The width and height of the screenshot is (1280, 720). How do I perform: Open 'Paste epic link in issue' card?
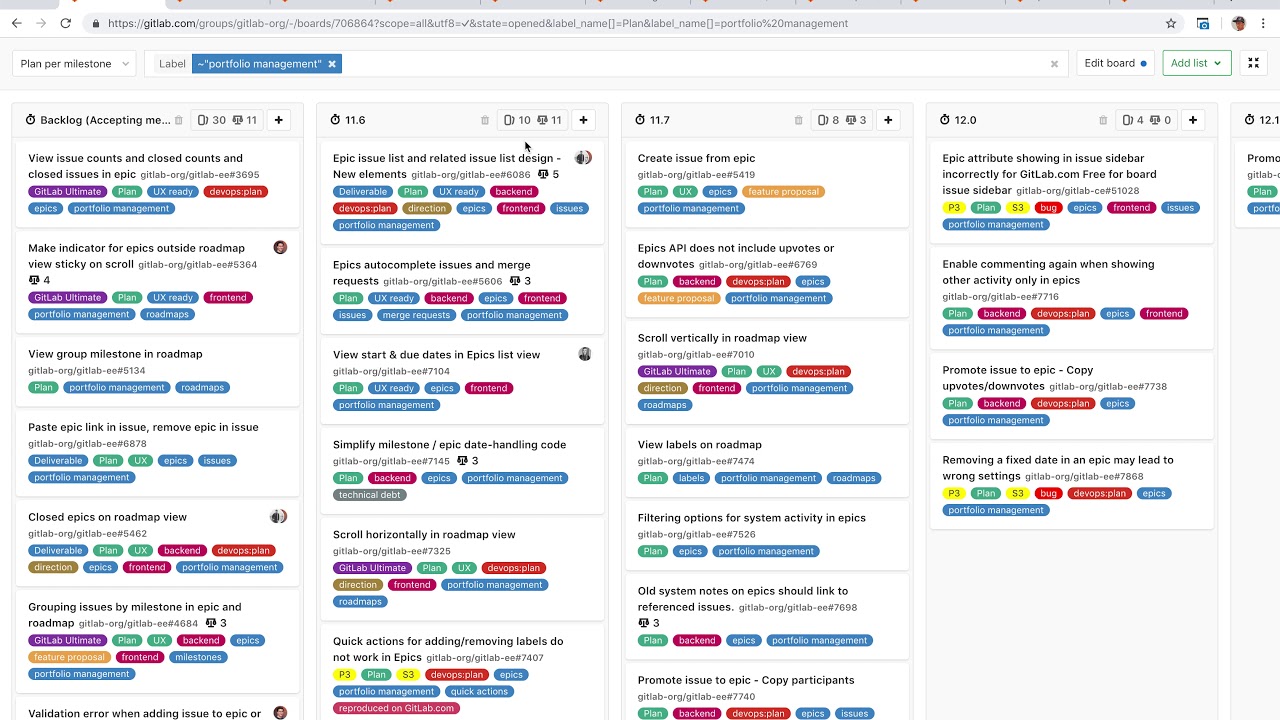[x=143, y=427]
